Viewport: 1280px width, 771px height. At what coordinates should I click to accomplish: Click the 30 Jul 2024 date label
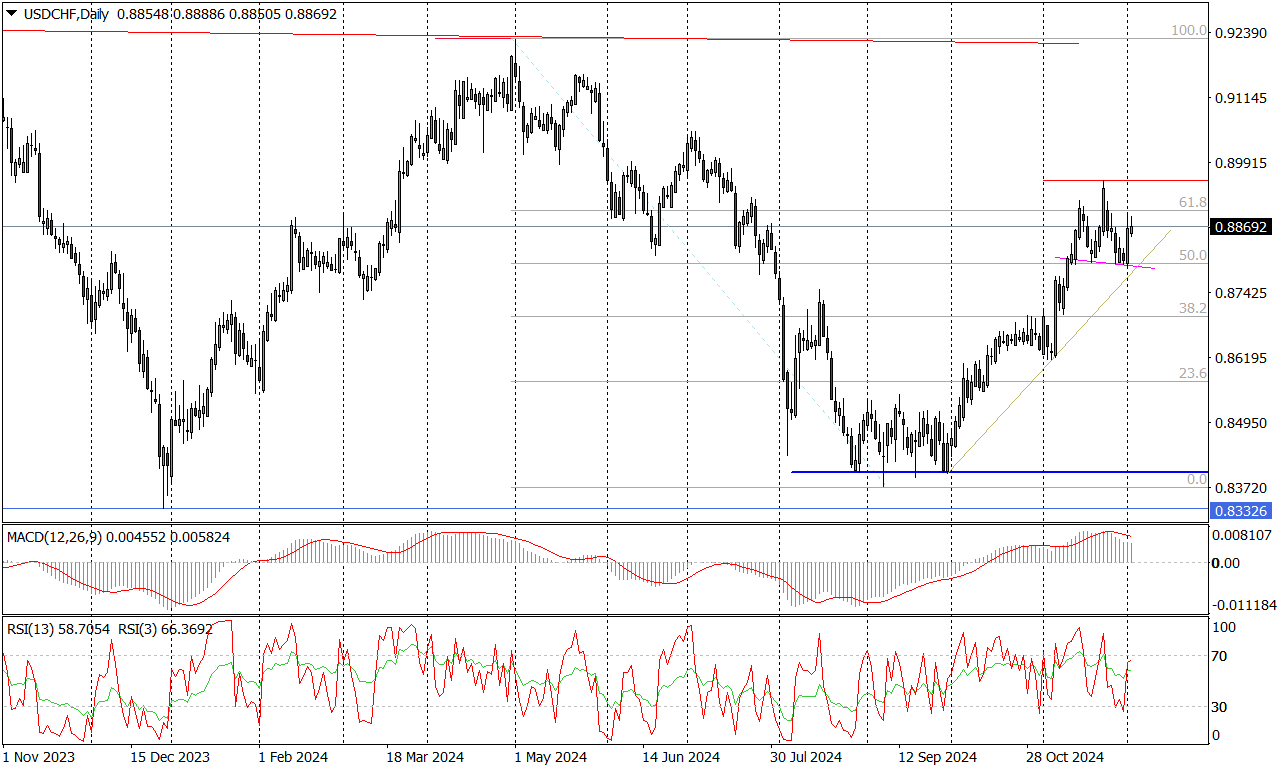click(x=808, y=757)
